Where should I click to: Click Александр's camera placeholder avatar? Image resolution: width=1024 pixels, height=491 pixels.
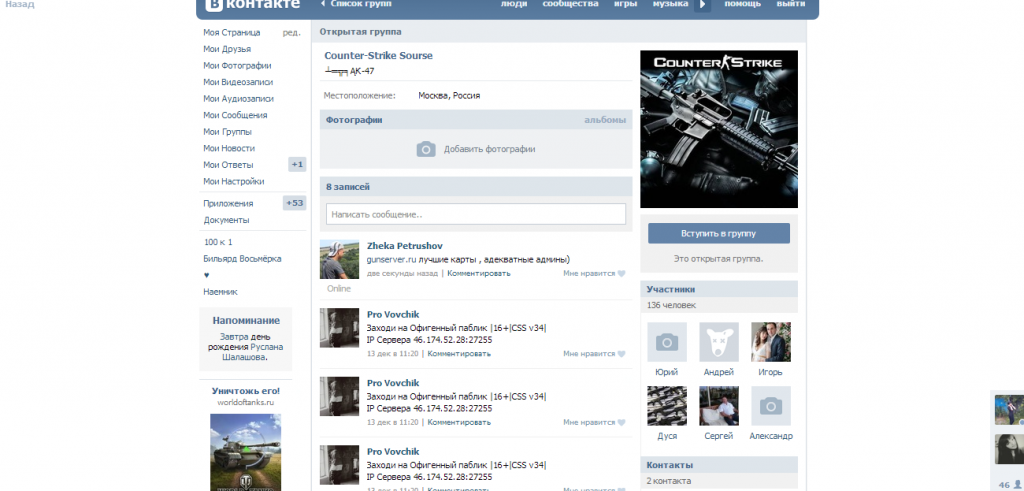click(770, 406)
